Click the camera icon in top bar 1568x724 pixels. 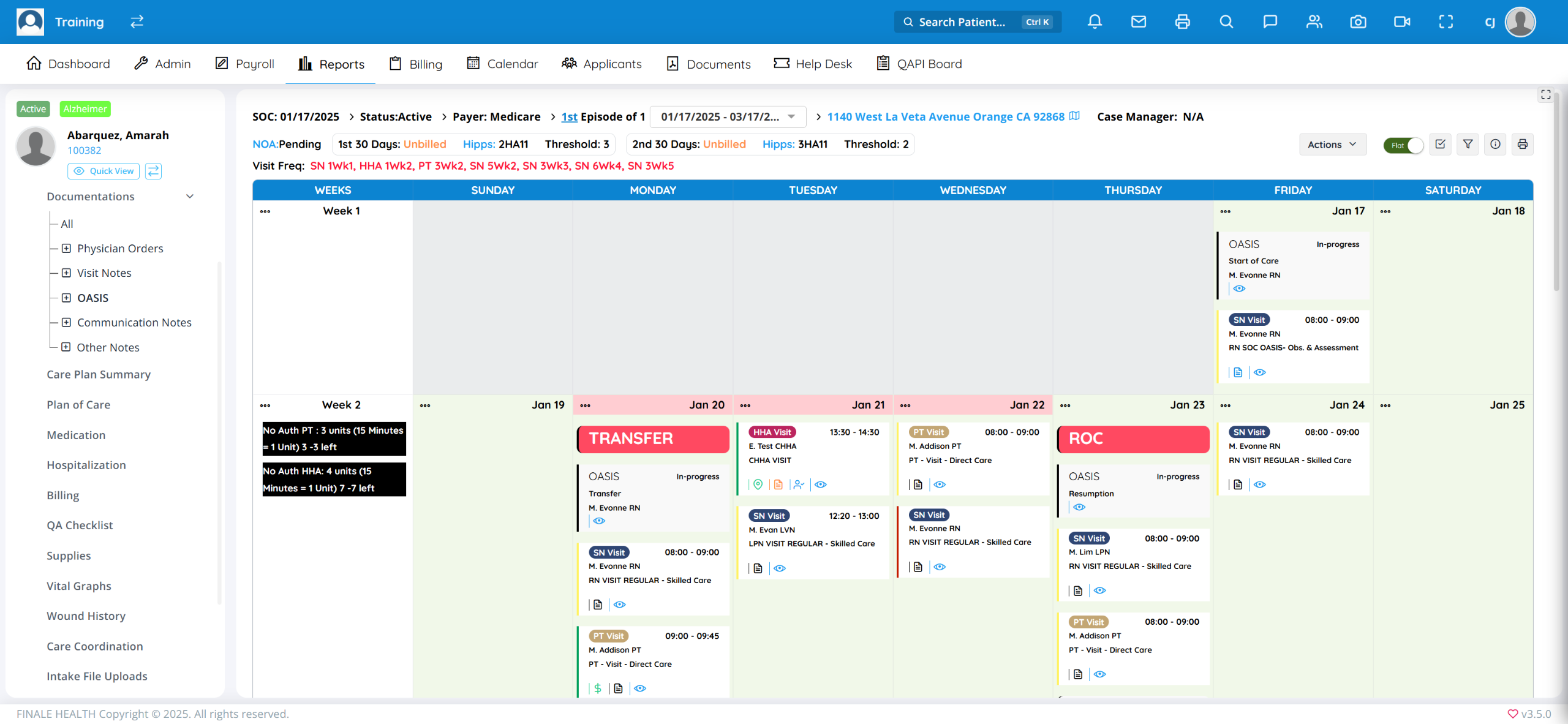(1358, 22)
